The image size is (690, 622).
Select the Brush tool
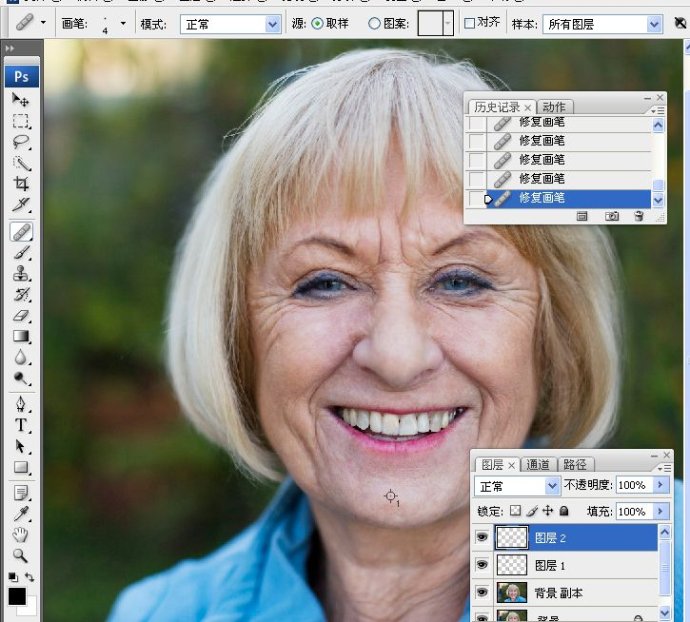point(20,253)
